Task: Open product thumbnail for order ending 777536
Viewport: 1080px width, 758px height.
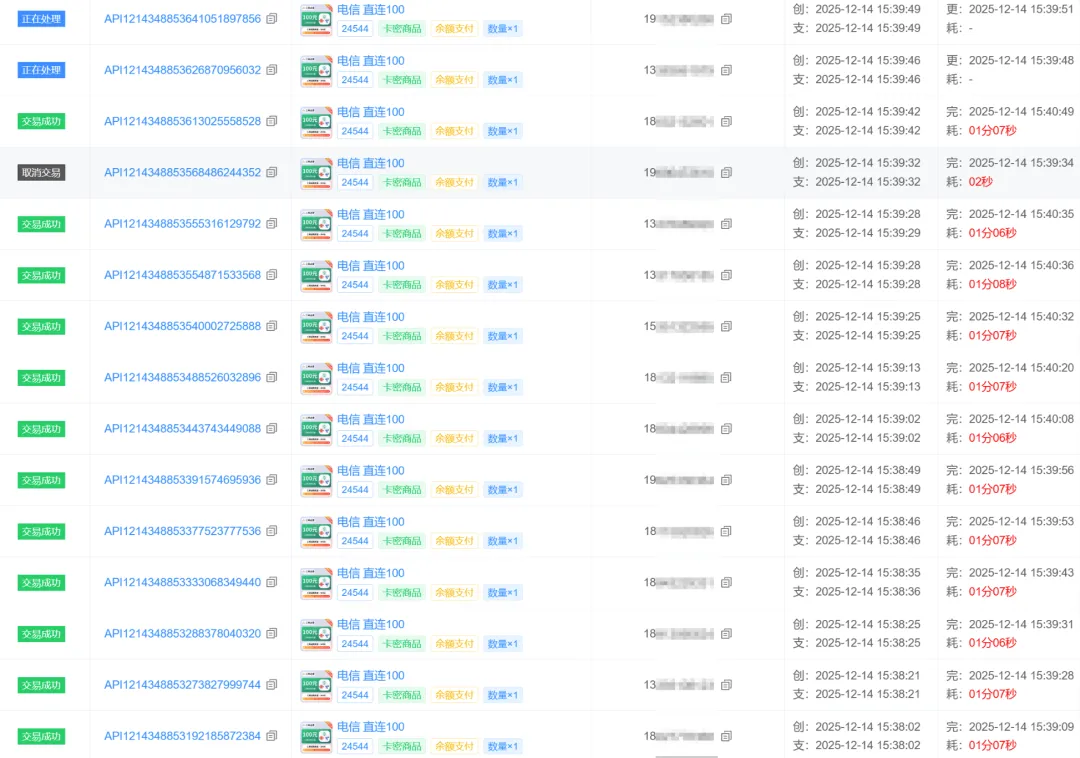Action: pos(316,531)
